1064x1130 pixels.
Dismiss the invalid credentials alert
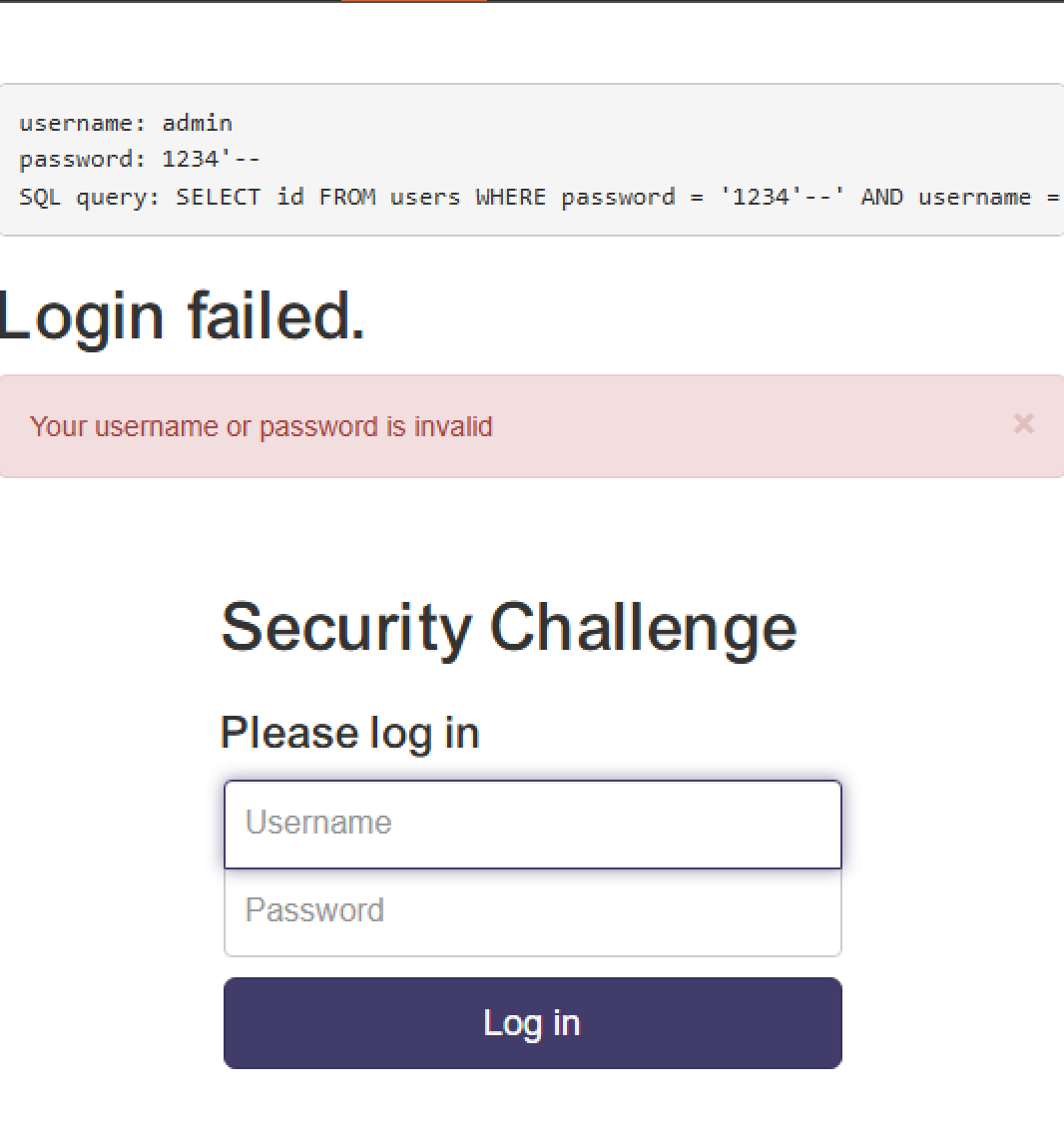(1023, 424)
